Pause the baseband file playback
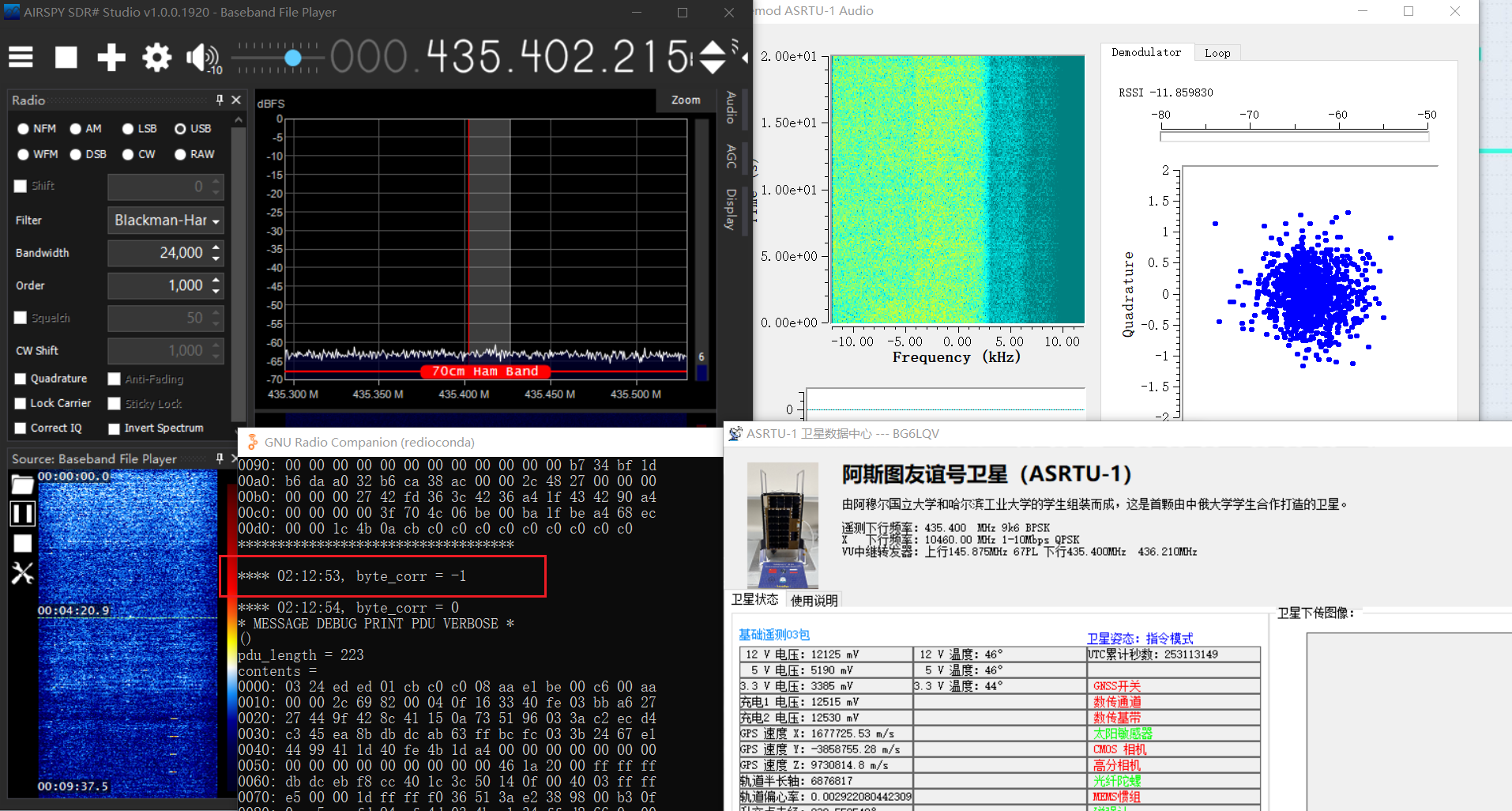1512x811 pixels. click(x=22, y=514)
